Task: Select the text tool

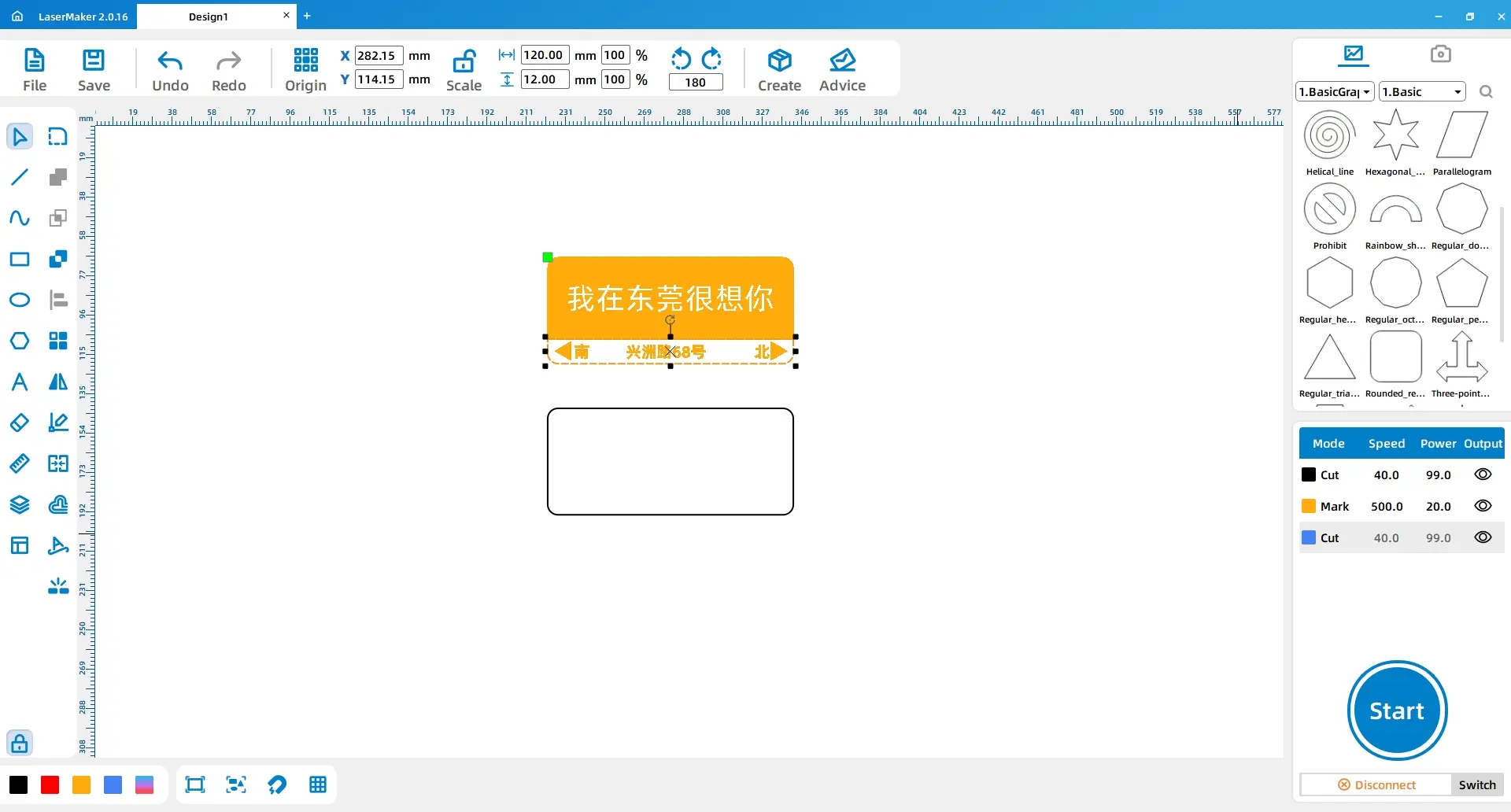Action: pyautogui.click(x=20, y=382)
